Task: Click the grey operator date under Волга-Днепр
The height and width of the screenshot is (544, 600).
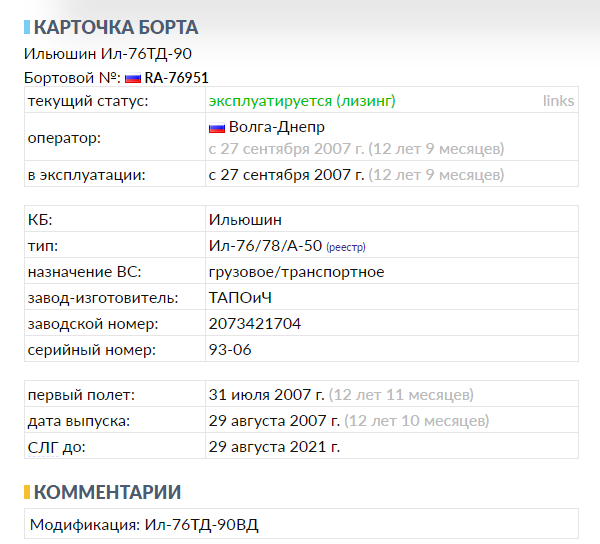Action: point(356,149)
